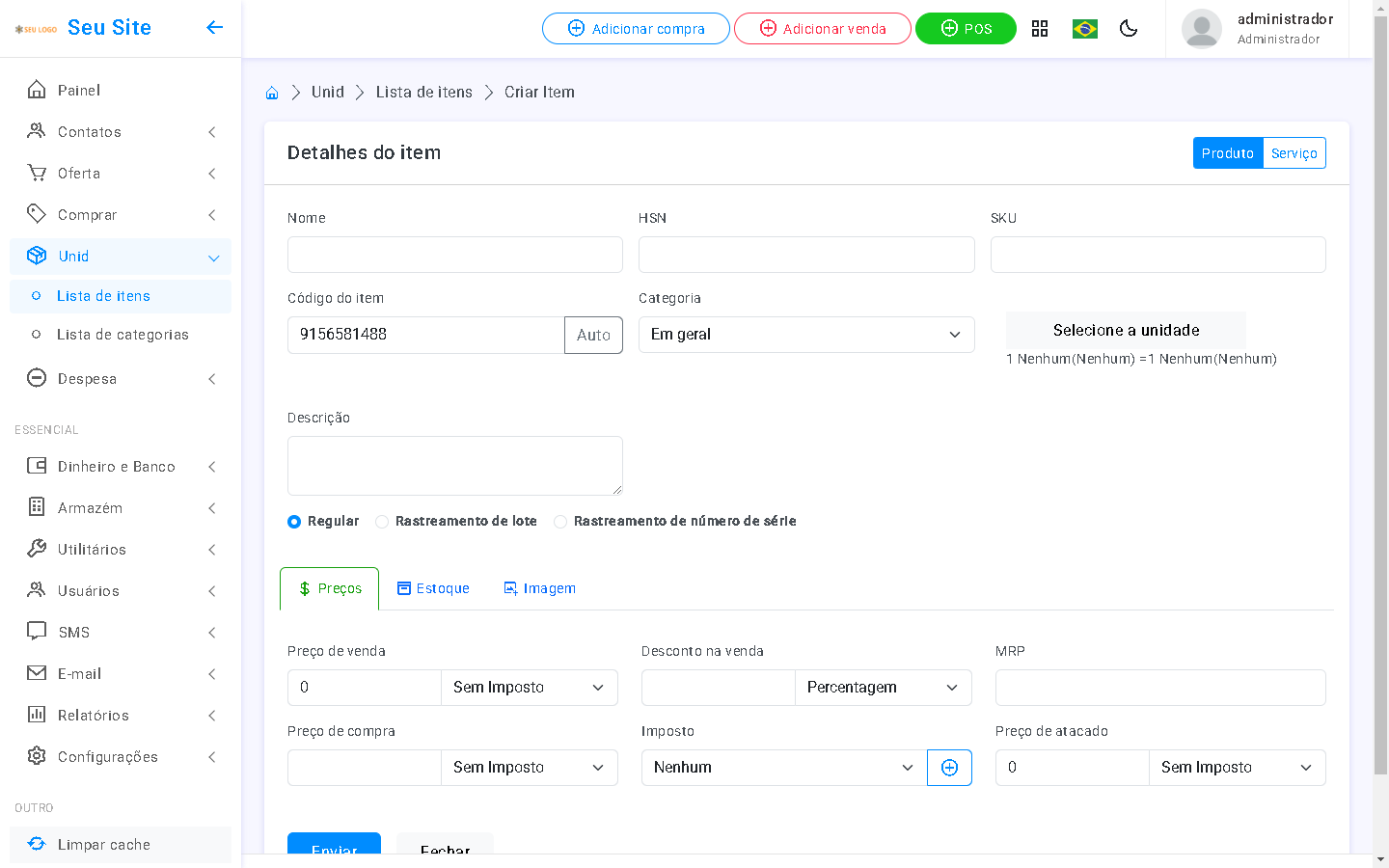Switch to the Imagem tab
The width and height of the screenshot is (1389, 868).
click(539, 588)
